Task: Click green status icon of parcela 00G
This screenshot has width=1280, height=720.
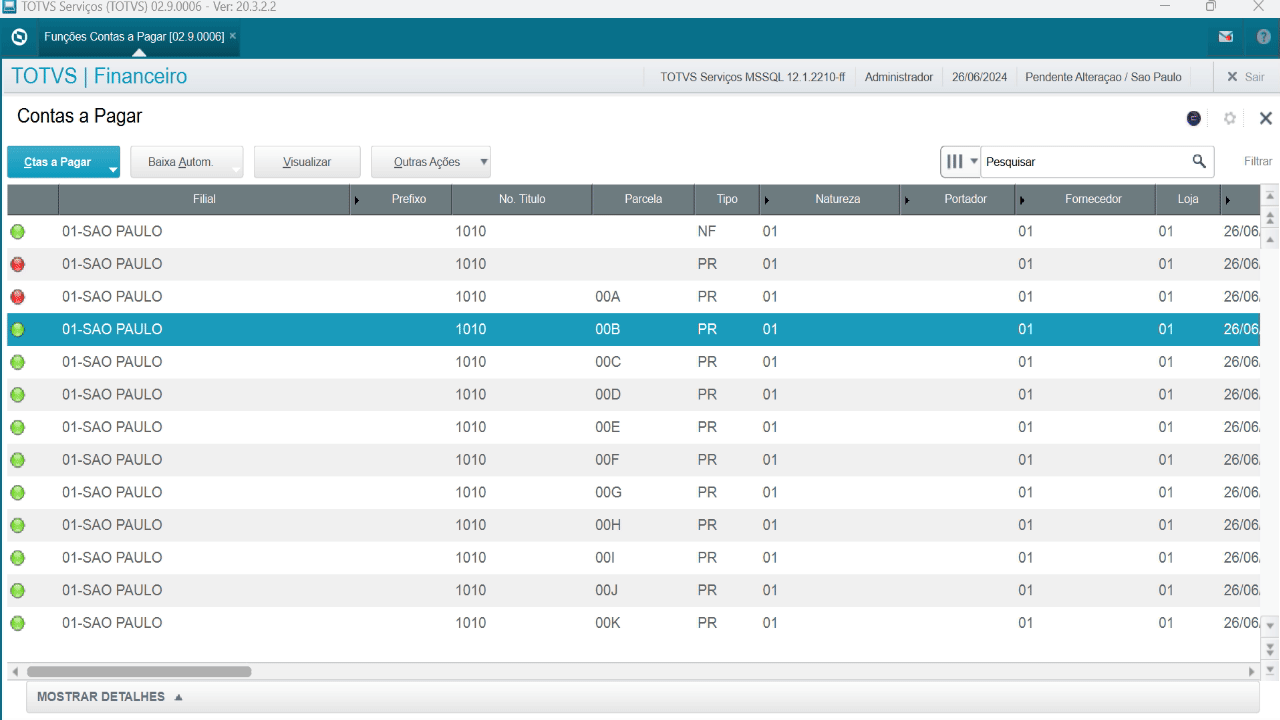Action: (x=17, y=493)
